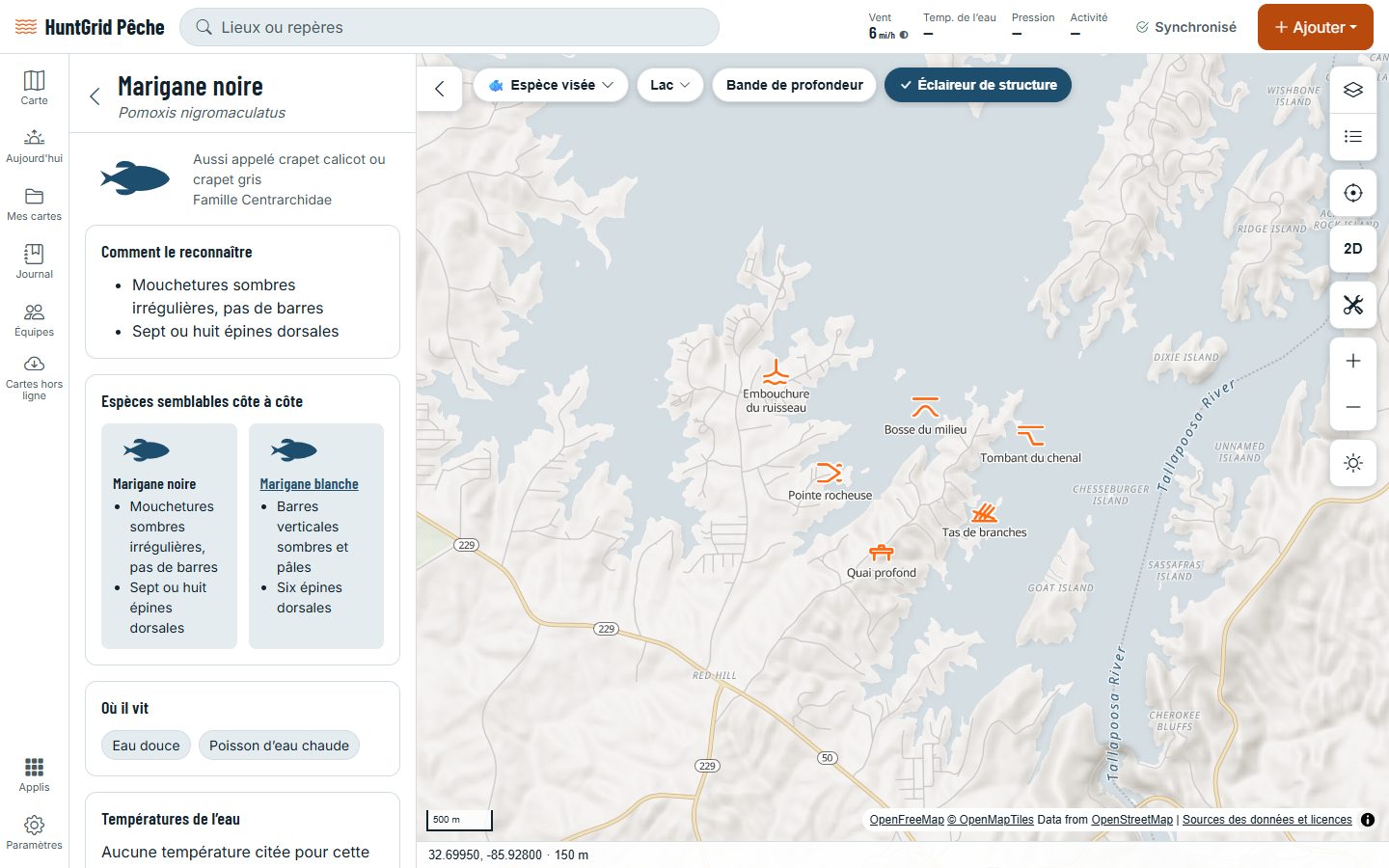Click the Vent 6 mi/h reading
This screenshot has width=1389, height=868.
pos(887,26)
